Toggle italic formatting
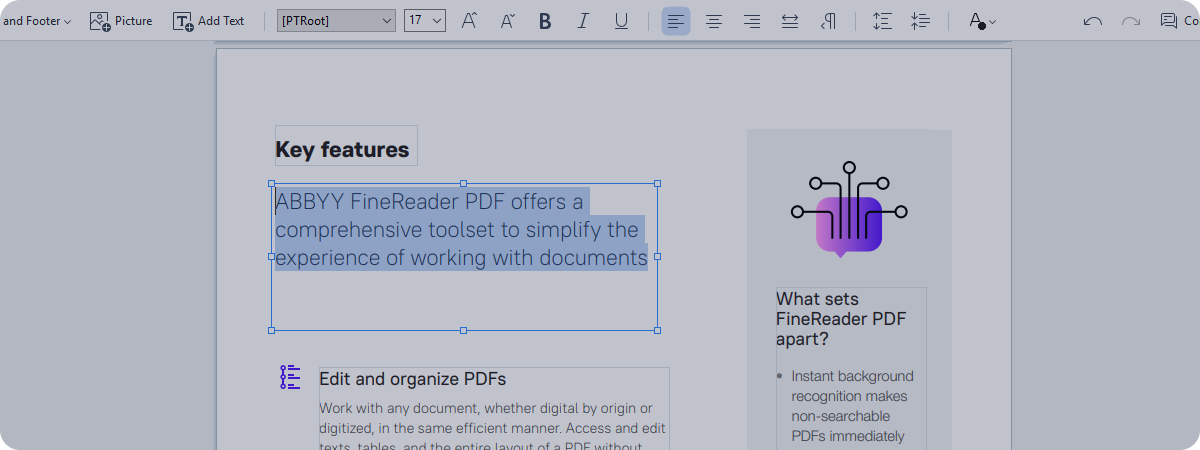Image resolution: width=1200 pixels, height=450 pixels. (x=583, y=21)
